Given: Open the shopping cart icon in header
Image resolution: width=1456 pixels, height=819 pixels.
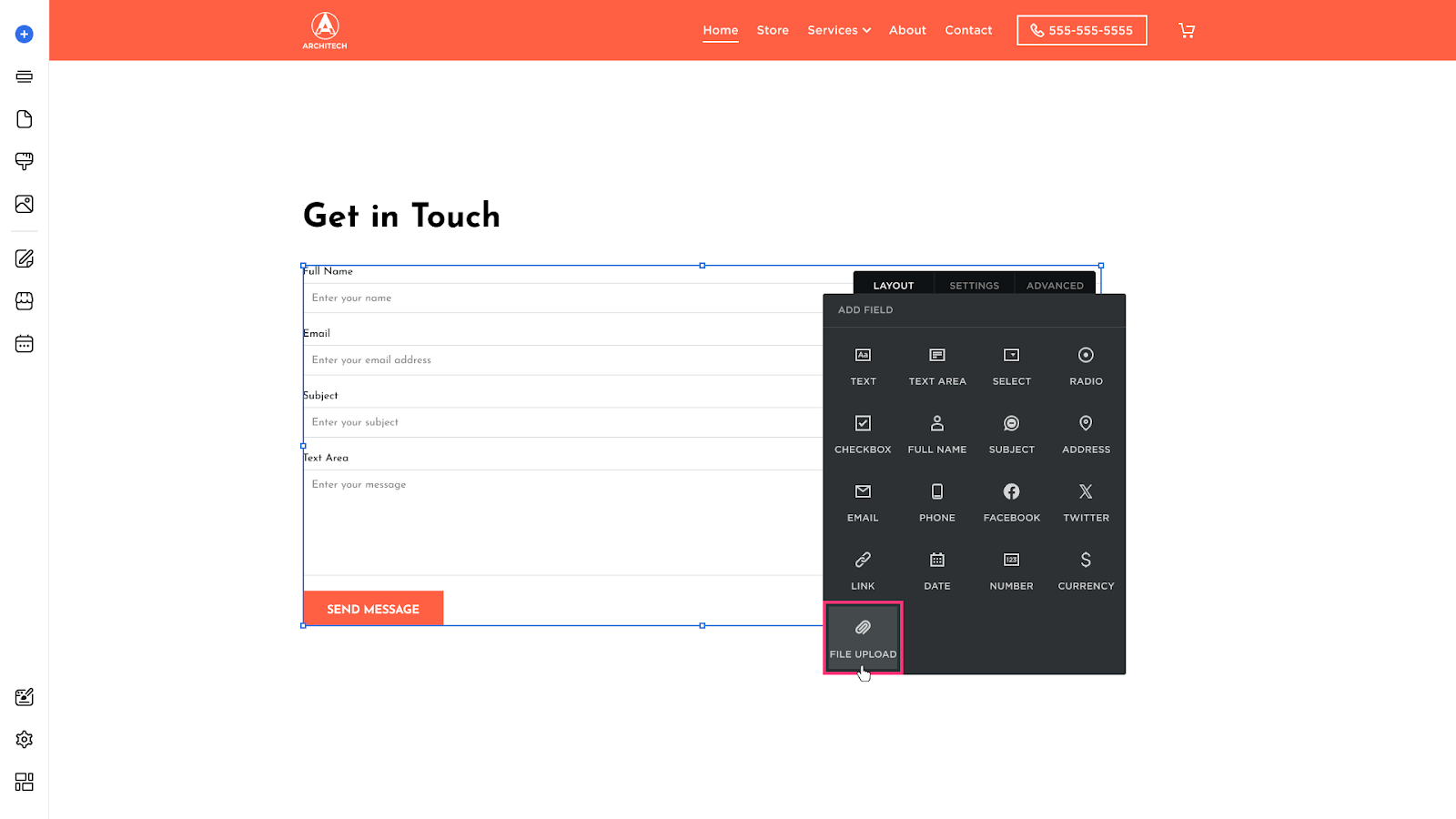Looking at the screenshot, I should coord(1187,30).
